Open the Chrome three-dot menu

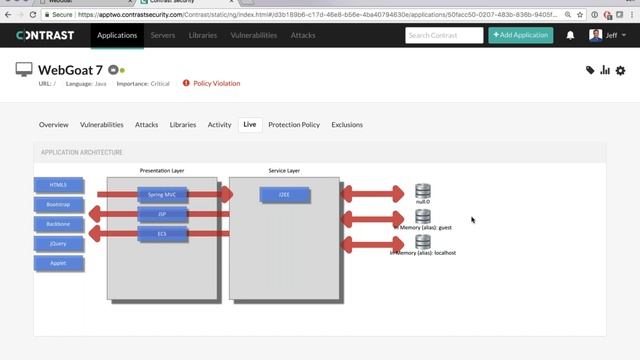click(x=632, y=15)
